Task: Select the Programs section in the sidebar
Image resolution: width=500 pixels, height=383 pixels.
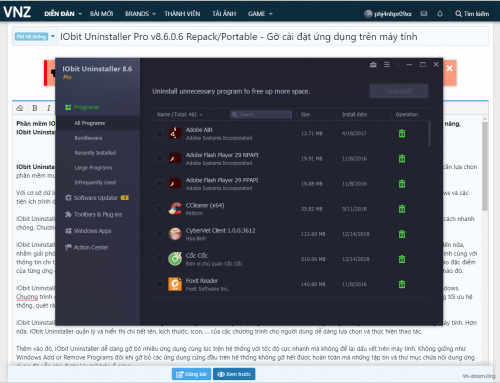Action: coord(82,107)
